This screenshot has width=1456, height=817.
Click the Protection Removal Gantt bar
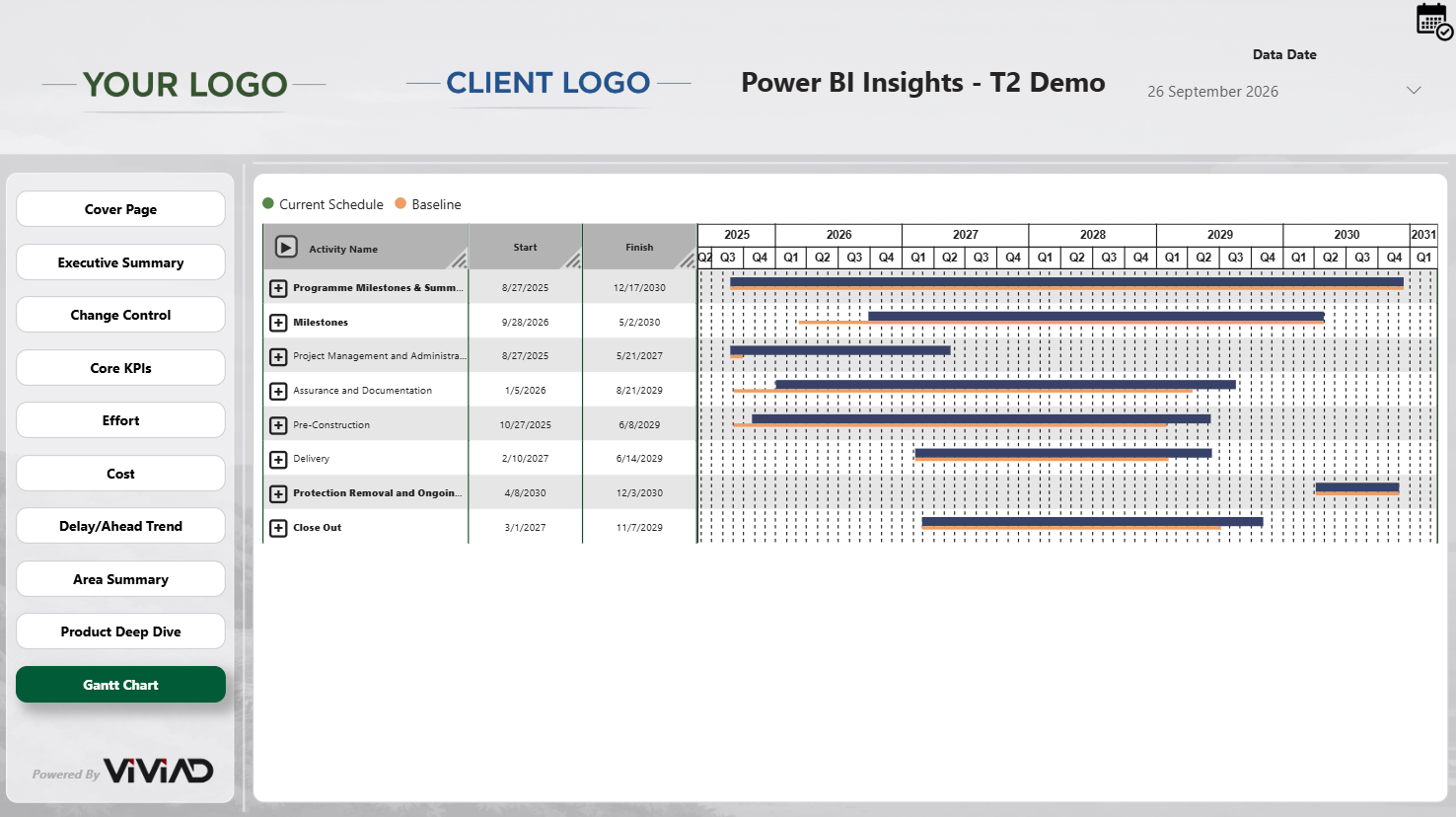coord(1356,487)
